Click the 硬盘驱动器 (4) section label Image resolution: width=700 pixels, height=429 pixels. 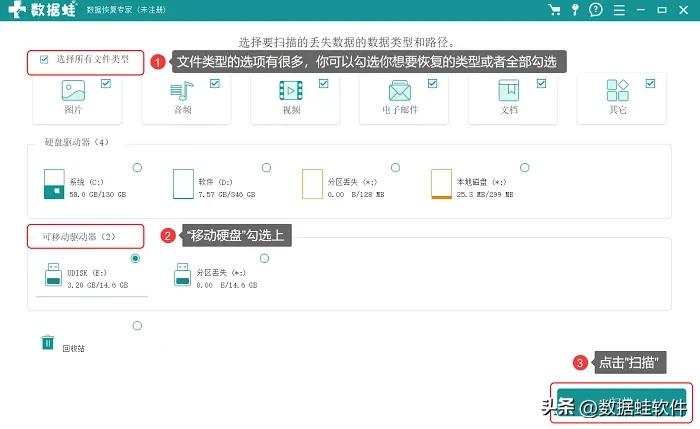pyautogui.click(x=76, y=142)
